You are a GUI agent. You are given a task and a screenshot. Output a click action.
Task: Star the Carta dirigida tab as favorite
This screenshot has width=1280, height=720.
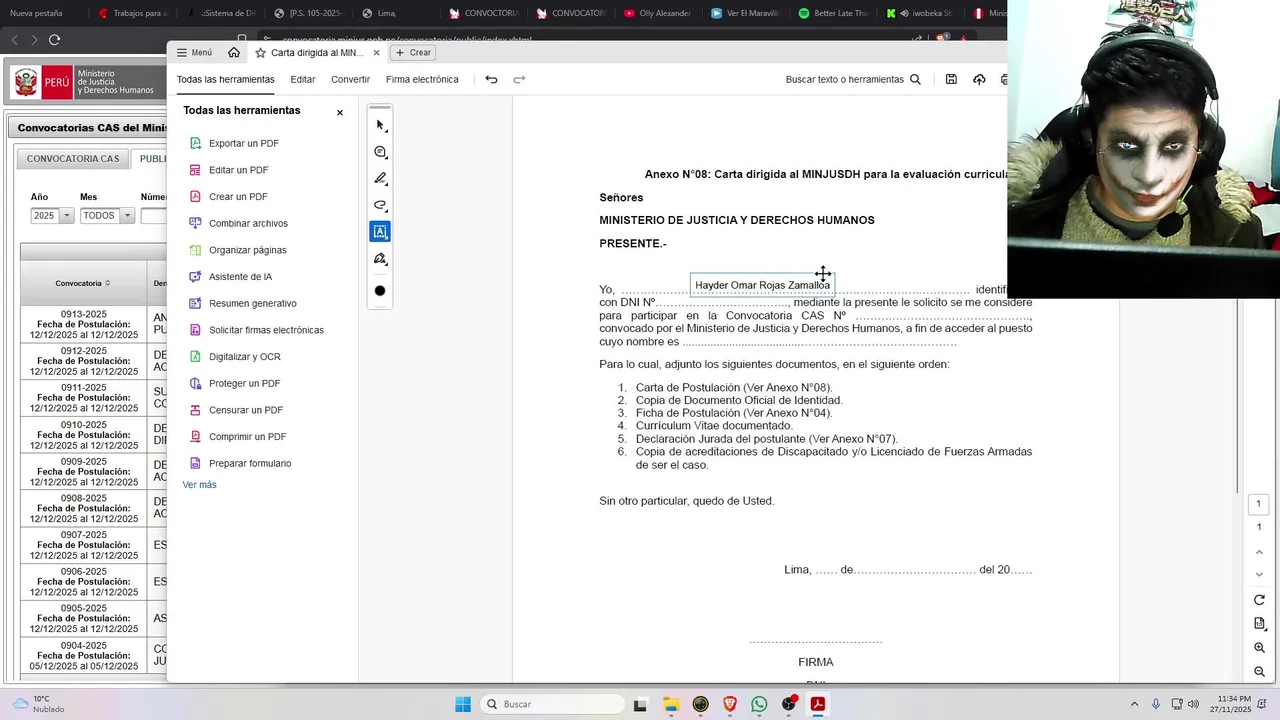261,52
